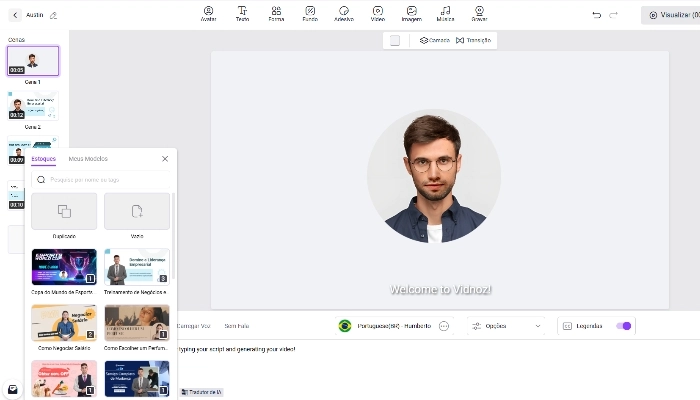
Task: Undo the last action
Action: (596, 15)
